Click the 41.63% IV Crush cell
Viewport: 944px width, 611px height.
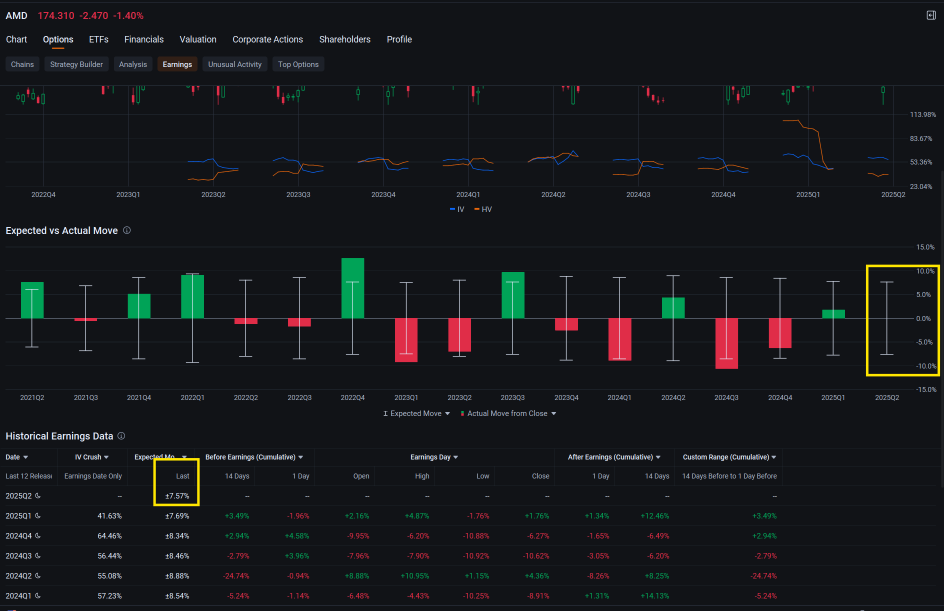110,516
